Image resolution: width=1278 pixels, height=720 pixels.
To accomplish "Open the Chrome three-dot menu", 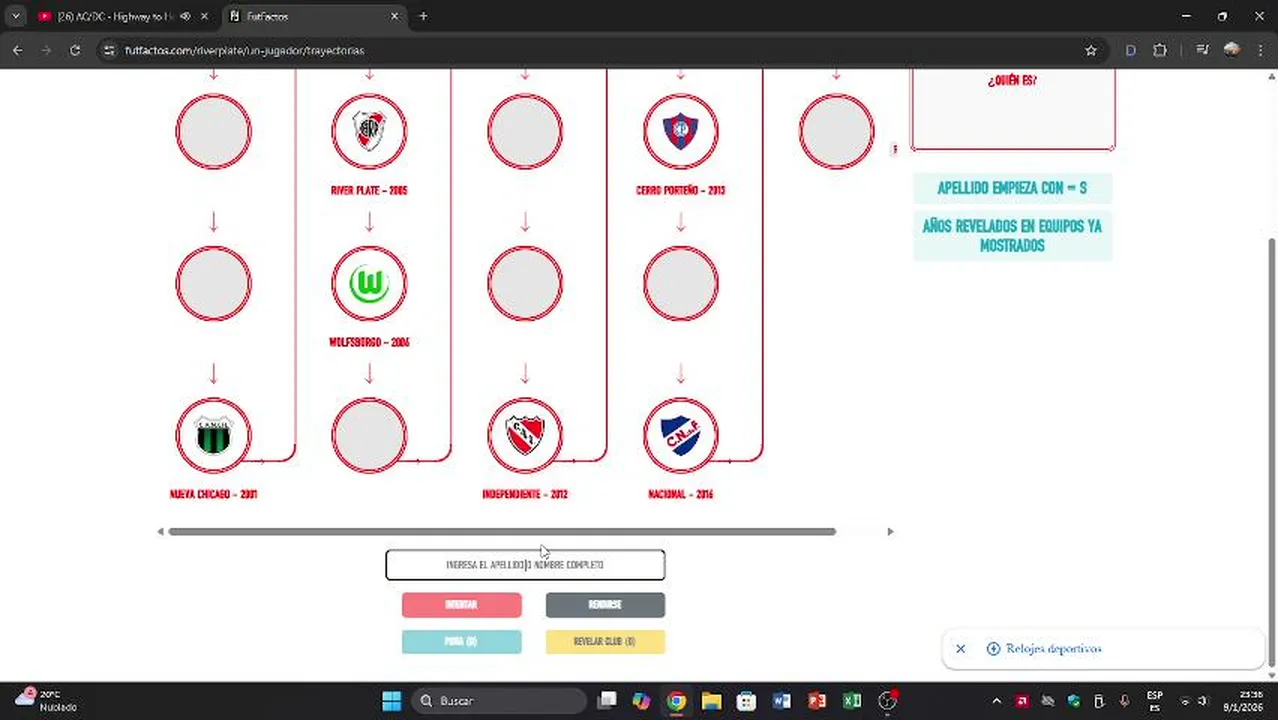I will click(1259, 50).
